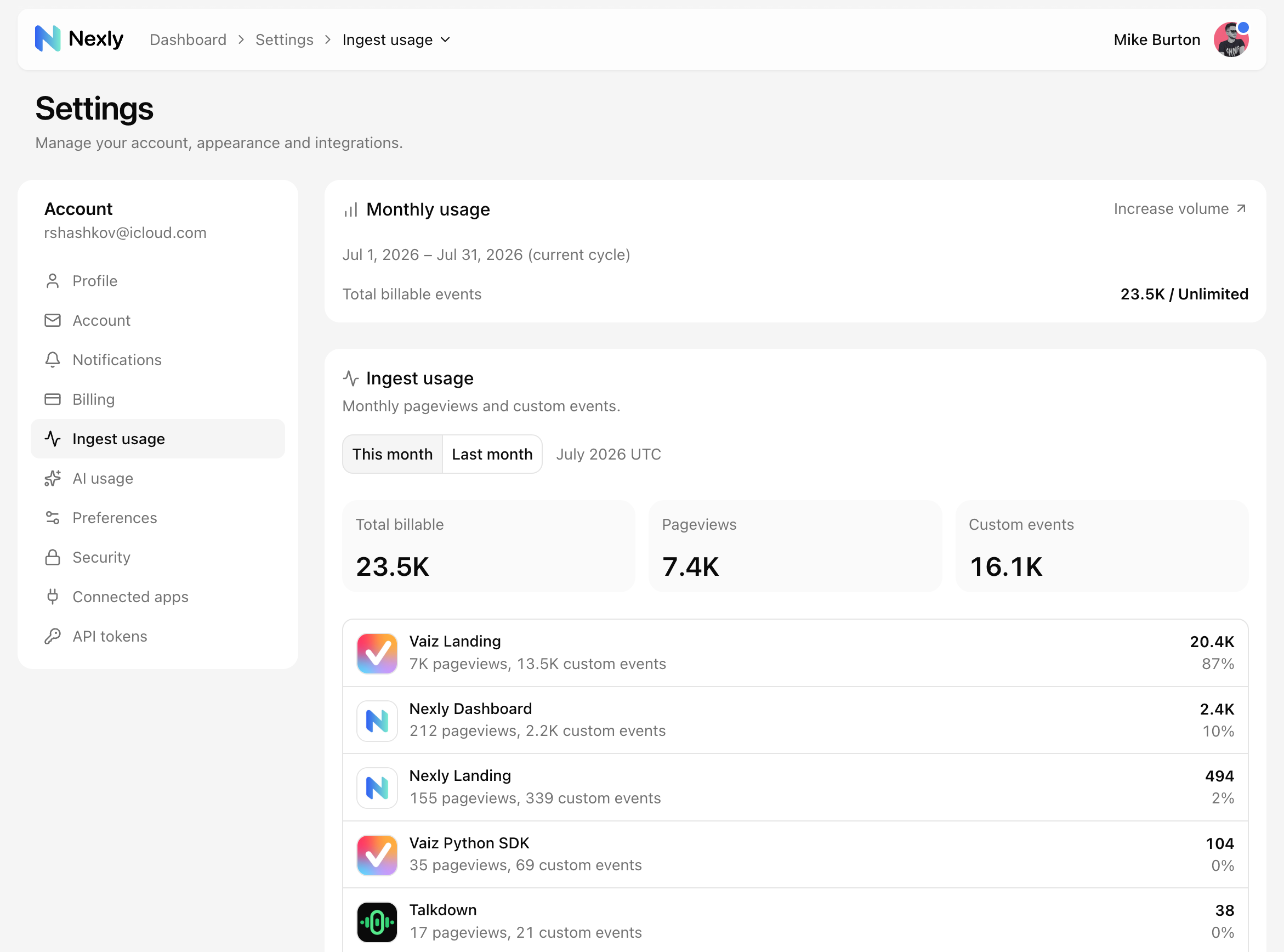
Task: Click the Monthly usage bar chart icon
Action: pyautogui.click(x=351, y=210)
